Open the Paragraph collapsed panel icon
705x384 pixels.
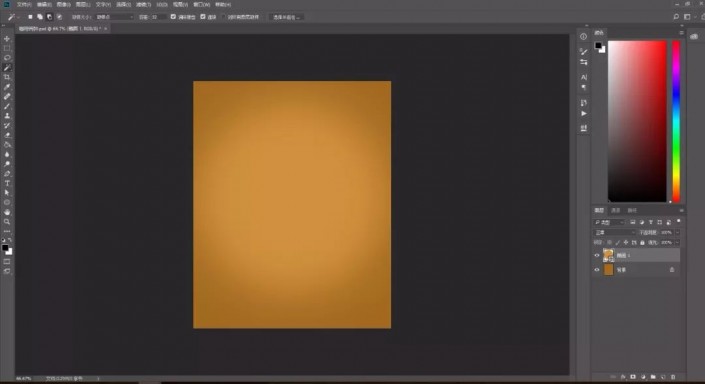coord(584,88)
